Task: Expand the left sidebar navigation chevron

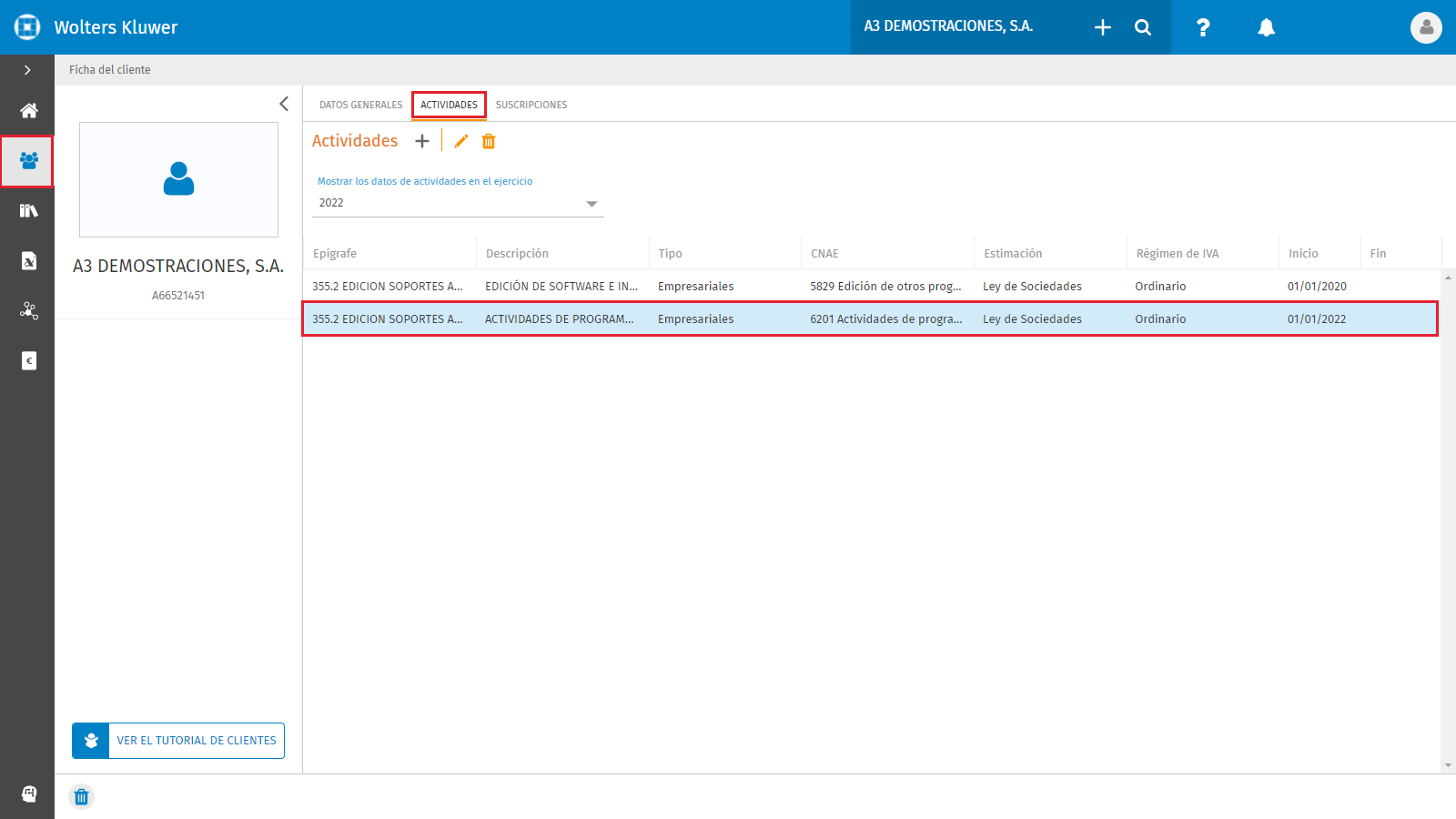Action: point(27,70)
